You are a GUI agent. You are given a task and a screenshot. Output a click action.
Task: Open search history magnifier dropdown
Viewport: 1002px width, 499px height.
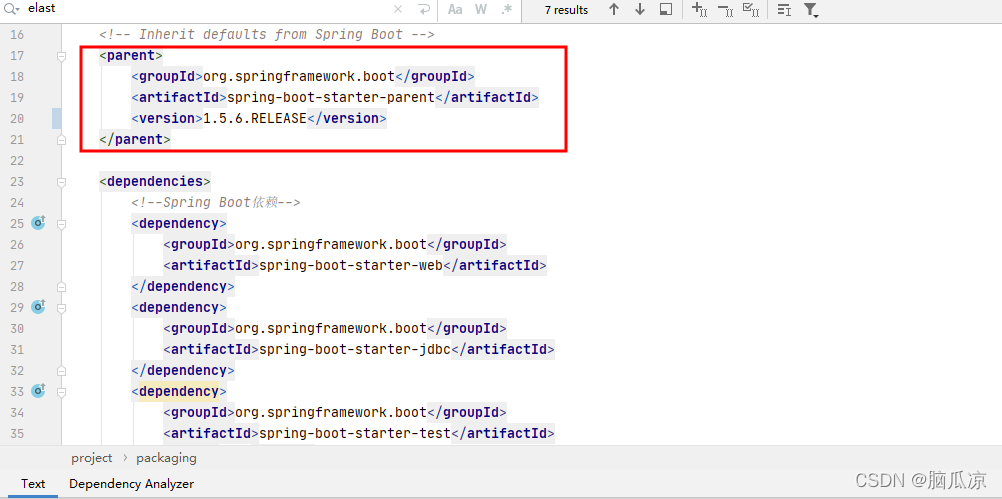point(13,9)
